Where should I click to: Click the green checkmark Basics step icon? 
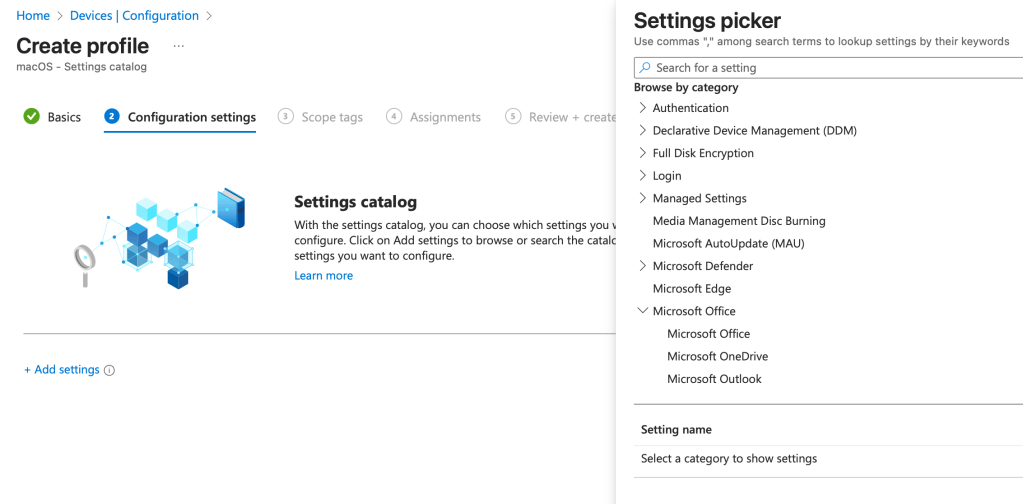pos(32,117)
